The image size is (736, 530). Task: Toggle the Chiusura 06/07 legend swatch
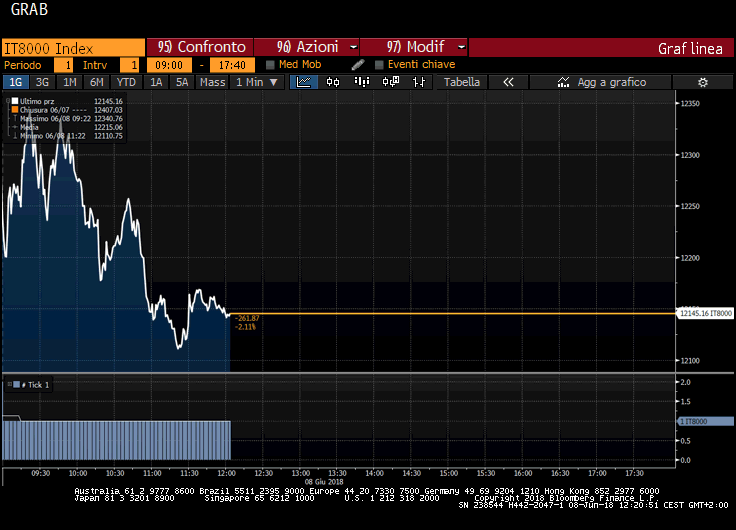(15, 110)
